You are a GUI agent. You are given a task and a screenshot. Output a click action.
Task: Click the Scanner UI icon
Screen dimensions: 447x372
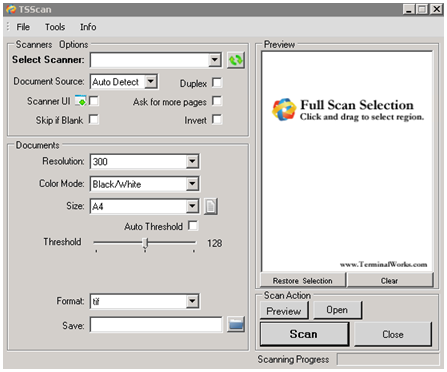[80, 101]
